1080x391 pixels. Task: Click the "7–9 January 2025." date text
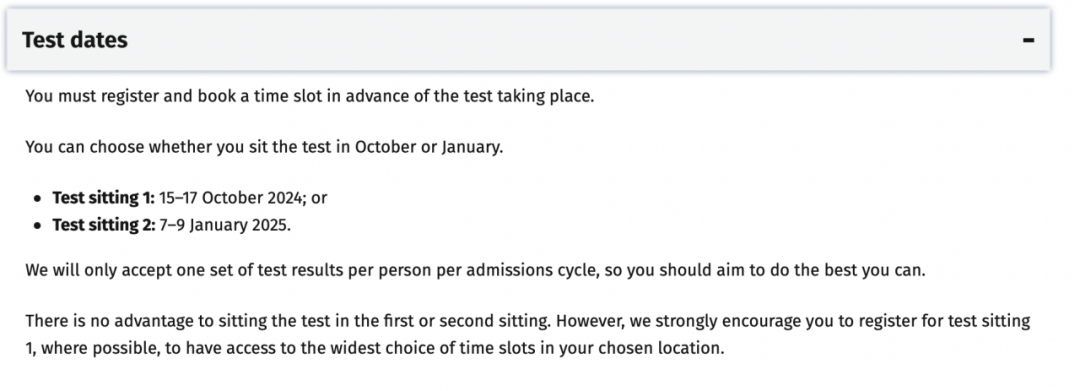coord(225,225)
